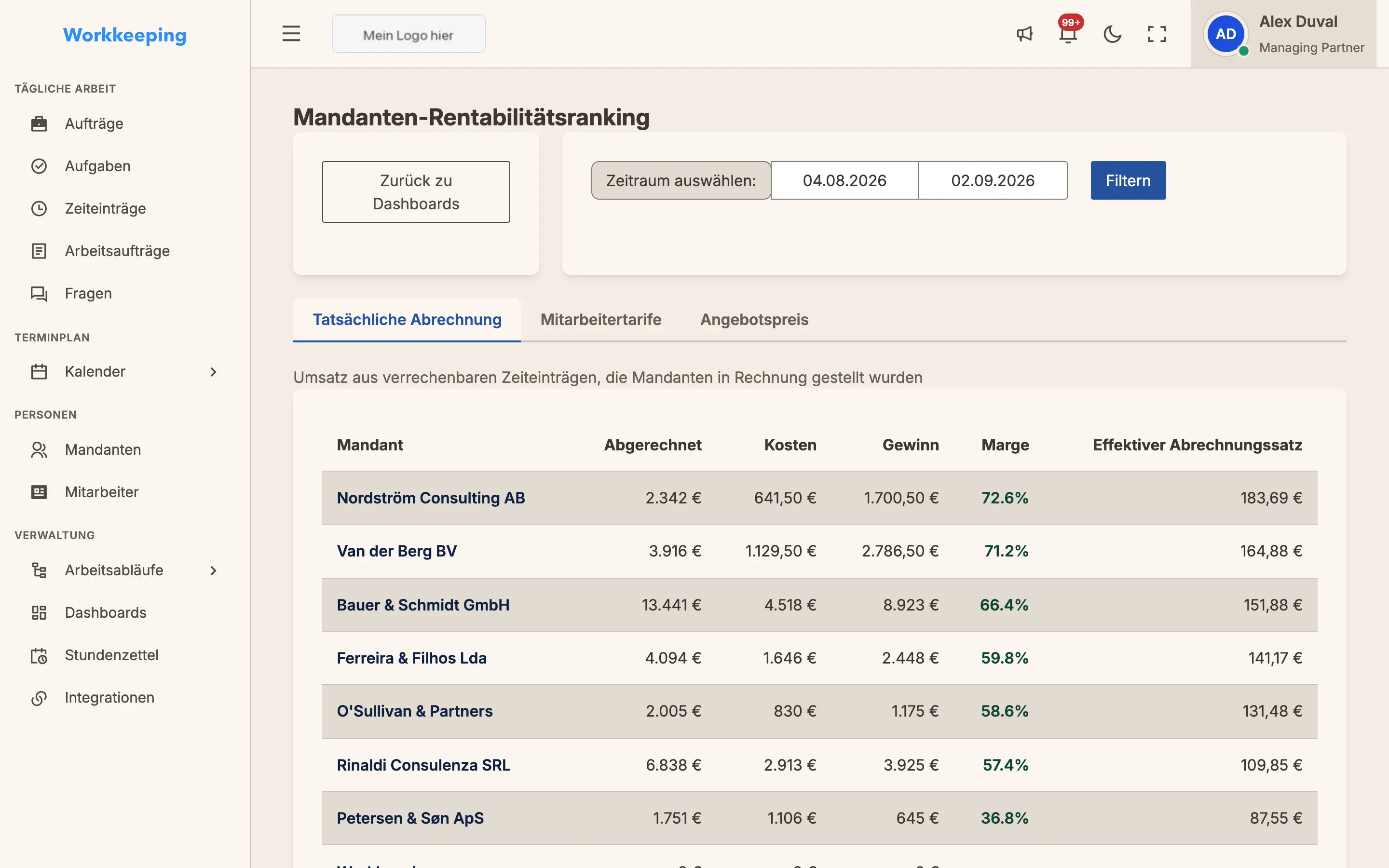
Task: Open Rinaldi Consulenza SRL client
Action: coord(423,765)
